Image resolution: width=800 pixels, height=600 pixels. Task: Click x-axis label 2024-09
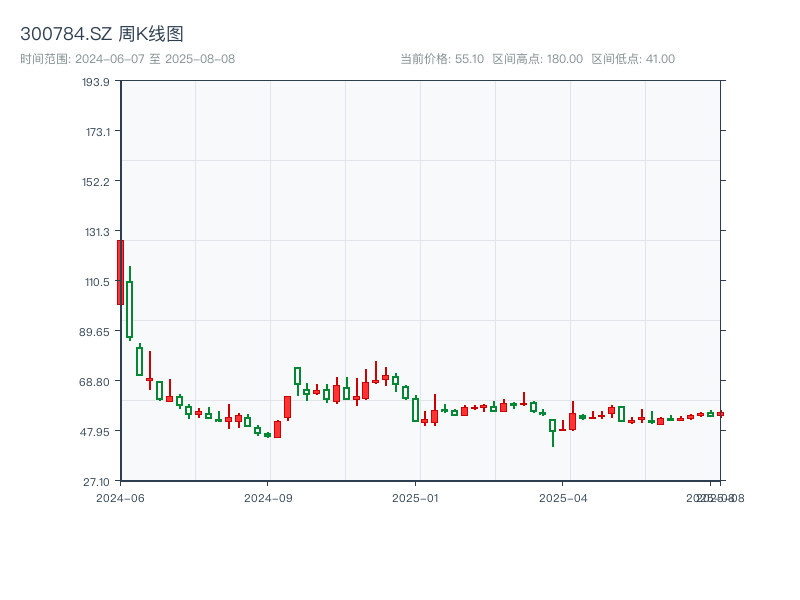pyautogui.click(x=268, y=498)
